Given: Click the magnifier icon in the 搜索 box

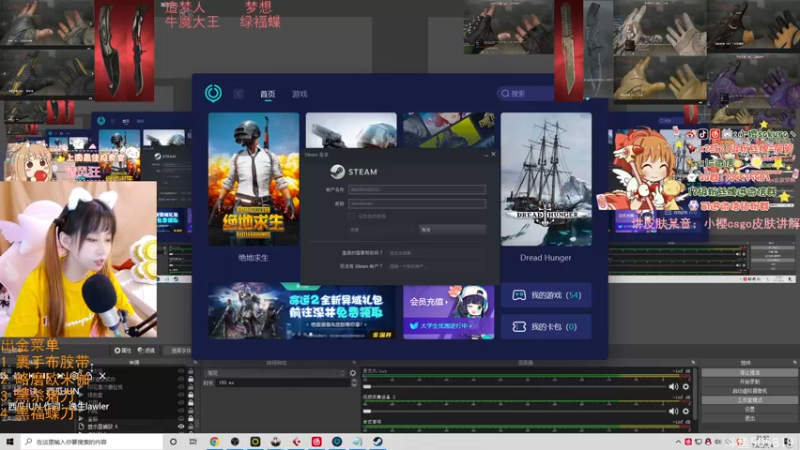Looking at the screenshot, I should (505, 94).
